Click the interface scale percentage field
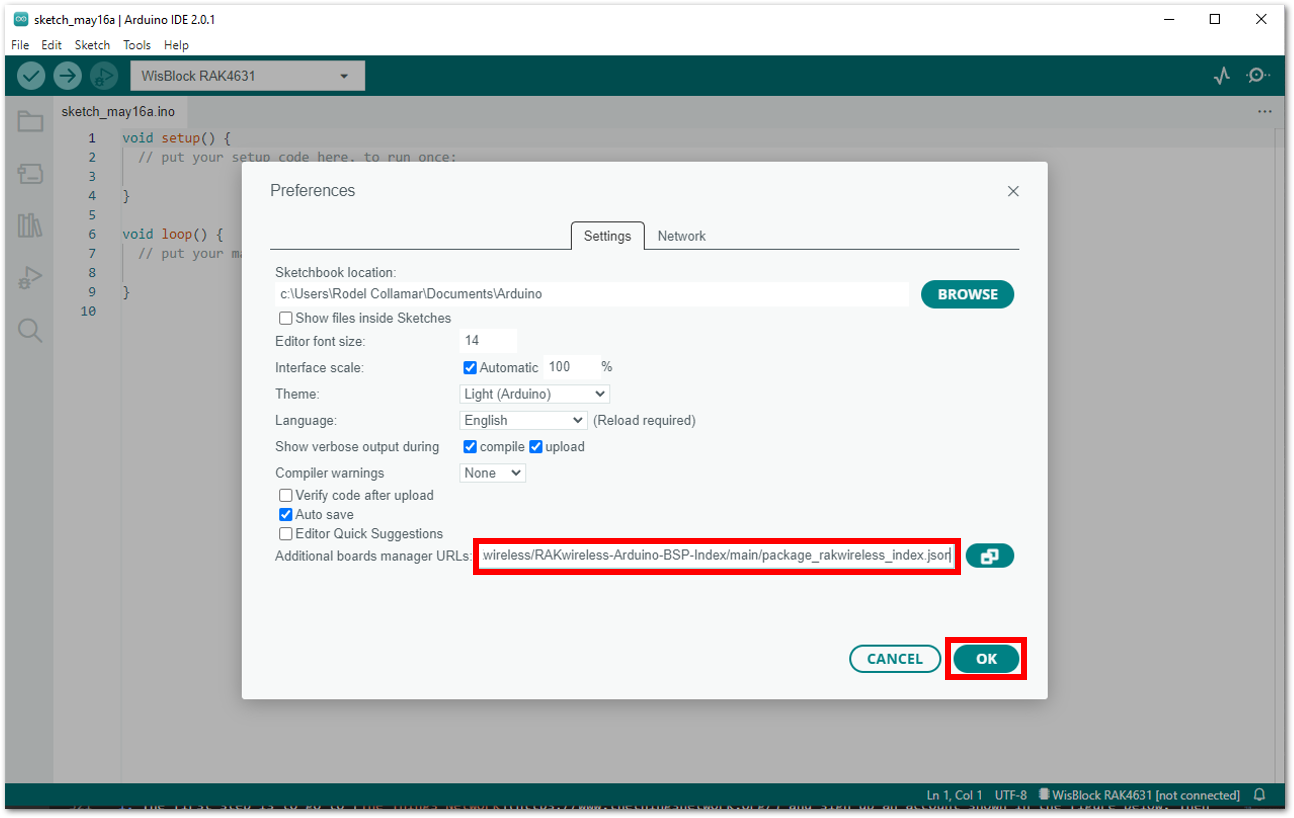1294x818 pixels. click(571, 367)
